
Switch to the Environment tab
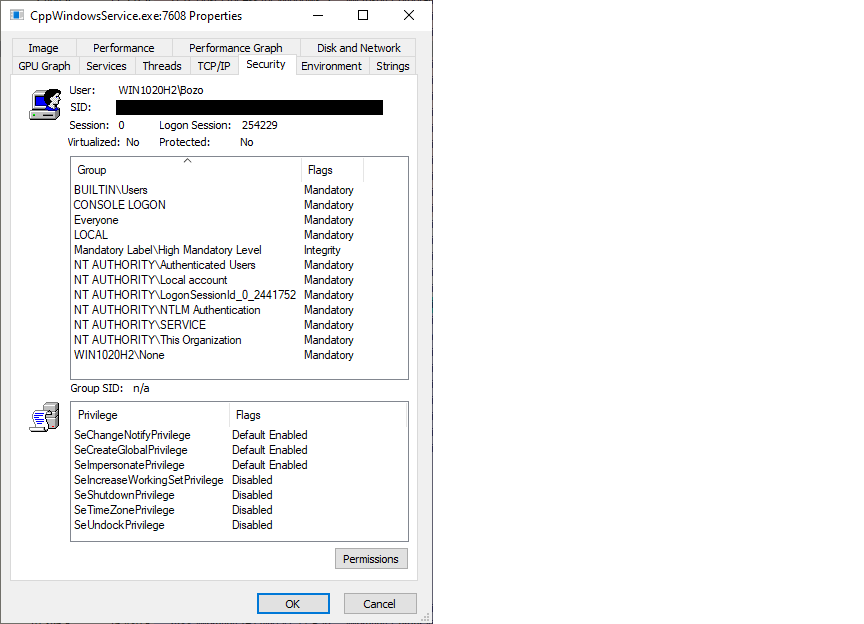tap(331, 65)
